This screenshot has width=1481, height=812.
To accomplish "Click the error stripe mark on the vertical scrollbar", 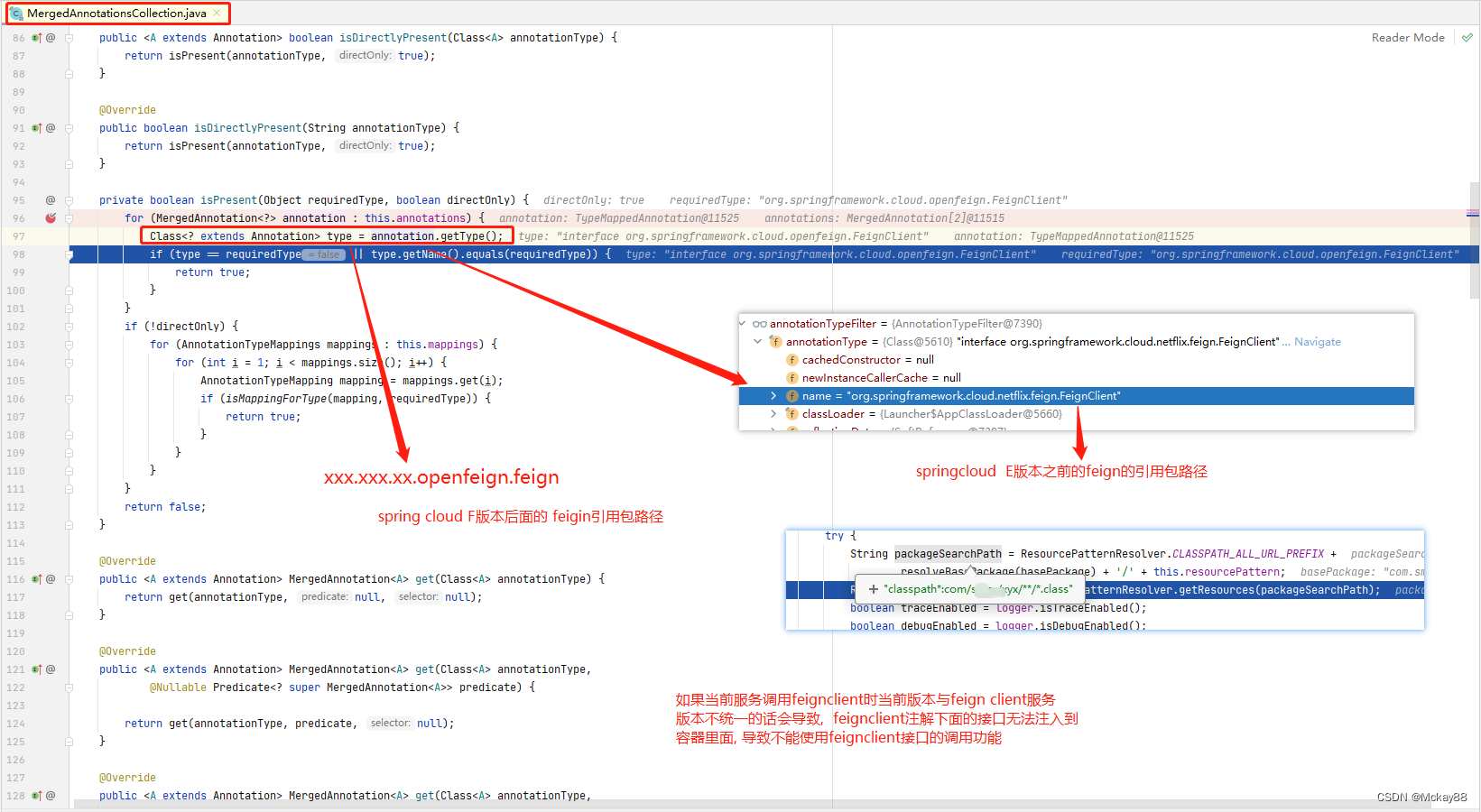I will [x=1473, y=214].
